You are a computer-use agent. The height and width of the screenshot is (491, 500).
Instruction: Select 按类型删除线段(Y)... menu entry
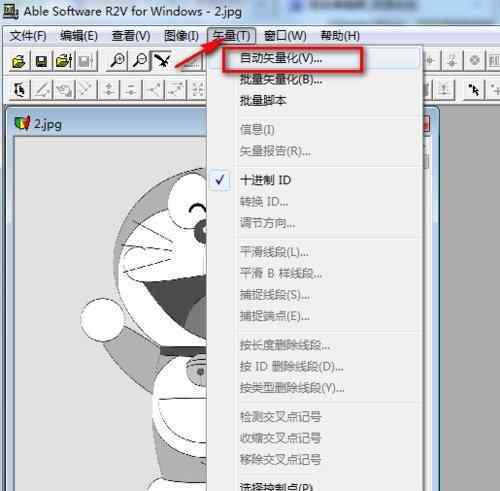click(x=315, y=388)
